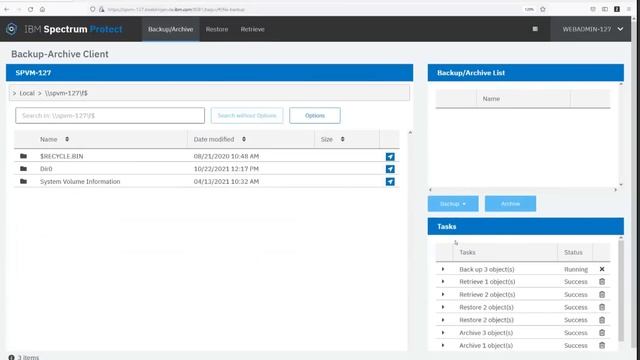Switch to Restore tab
640x360 pixels.
pyautogui.click(x=217, y=29)
